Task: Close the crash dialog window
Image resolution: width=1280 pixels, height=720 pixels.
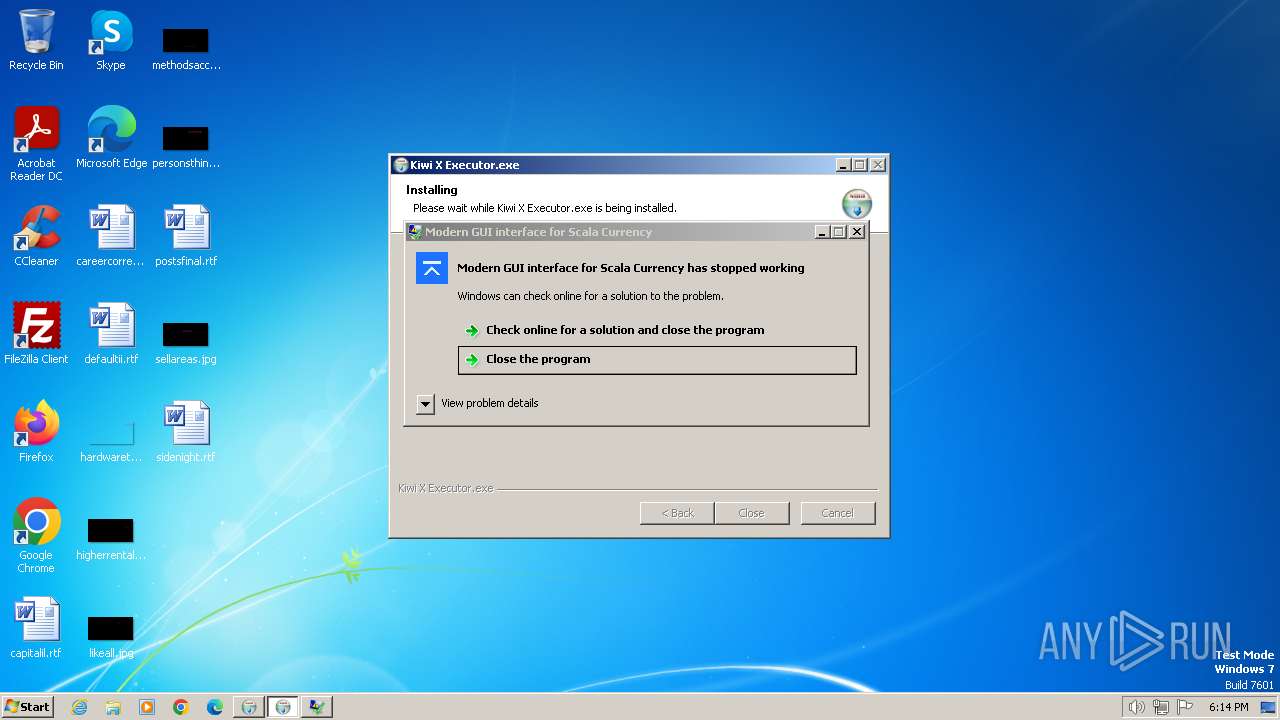Action: 857,232
